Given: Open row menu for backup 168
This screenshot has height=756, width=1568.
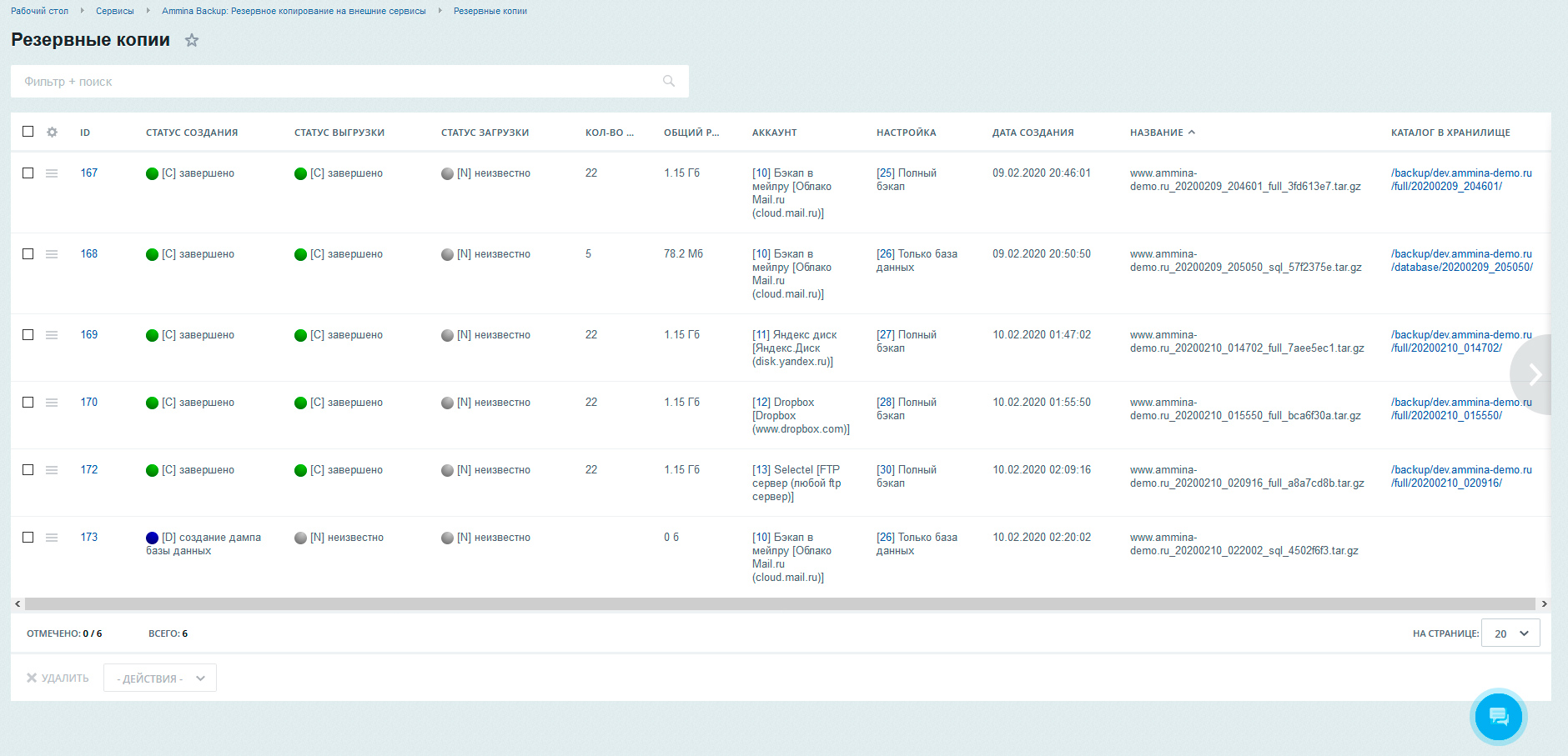Looking at the screenshot, I should pyautogui.click(x=52, y=254).
